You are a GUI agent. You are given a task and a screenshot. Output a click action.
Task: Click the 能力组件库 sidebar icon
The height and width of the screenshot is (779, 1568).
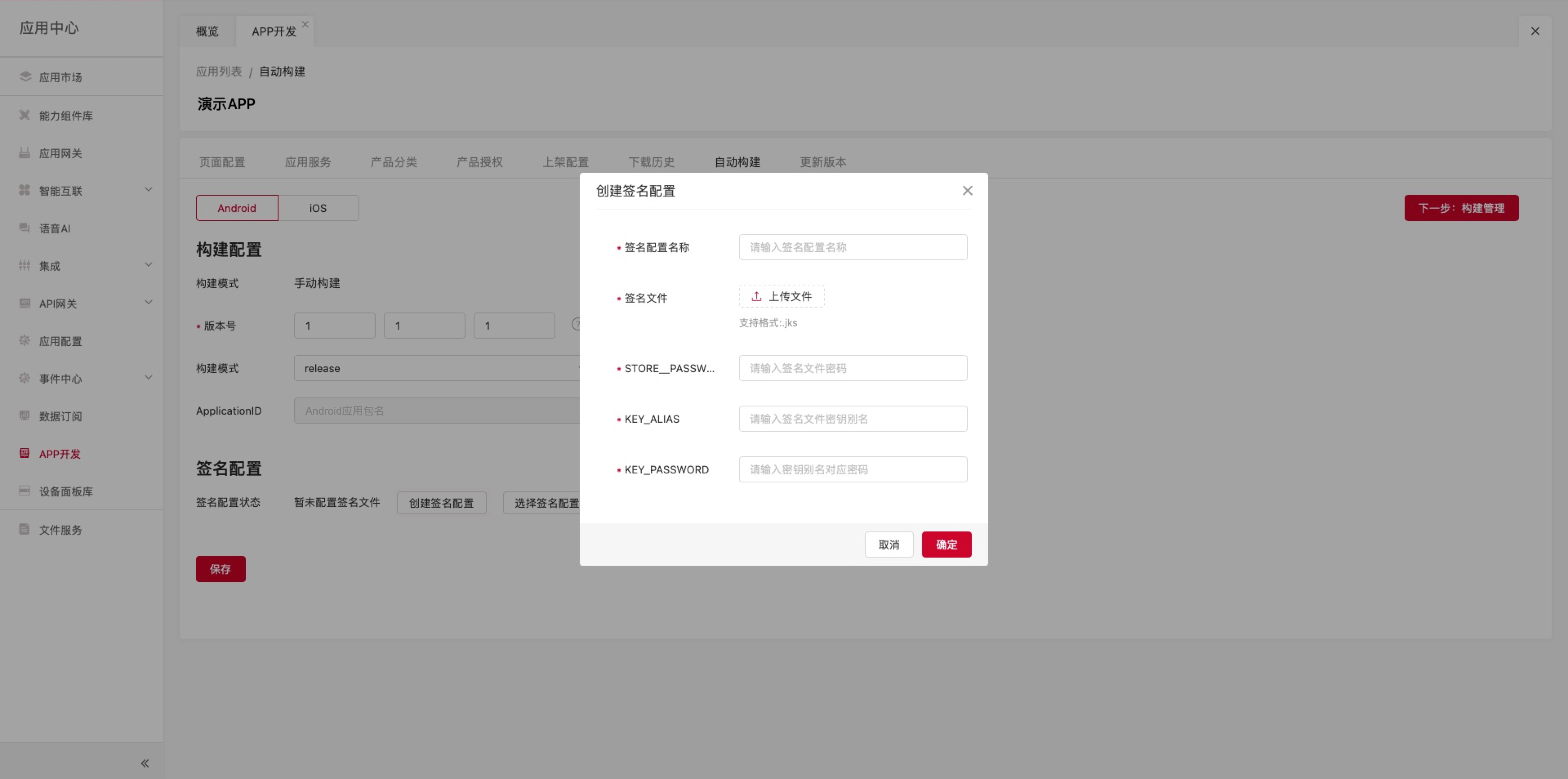pyautogui.click(x=25, y=115)
